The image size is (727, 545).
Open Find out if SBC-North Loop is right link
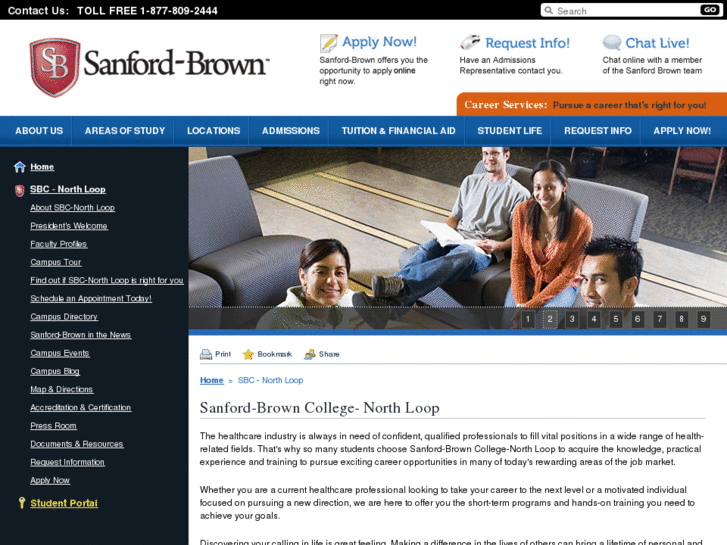pos(107,280)
